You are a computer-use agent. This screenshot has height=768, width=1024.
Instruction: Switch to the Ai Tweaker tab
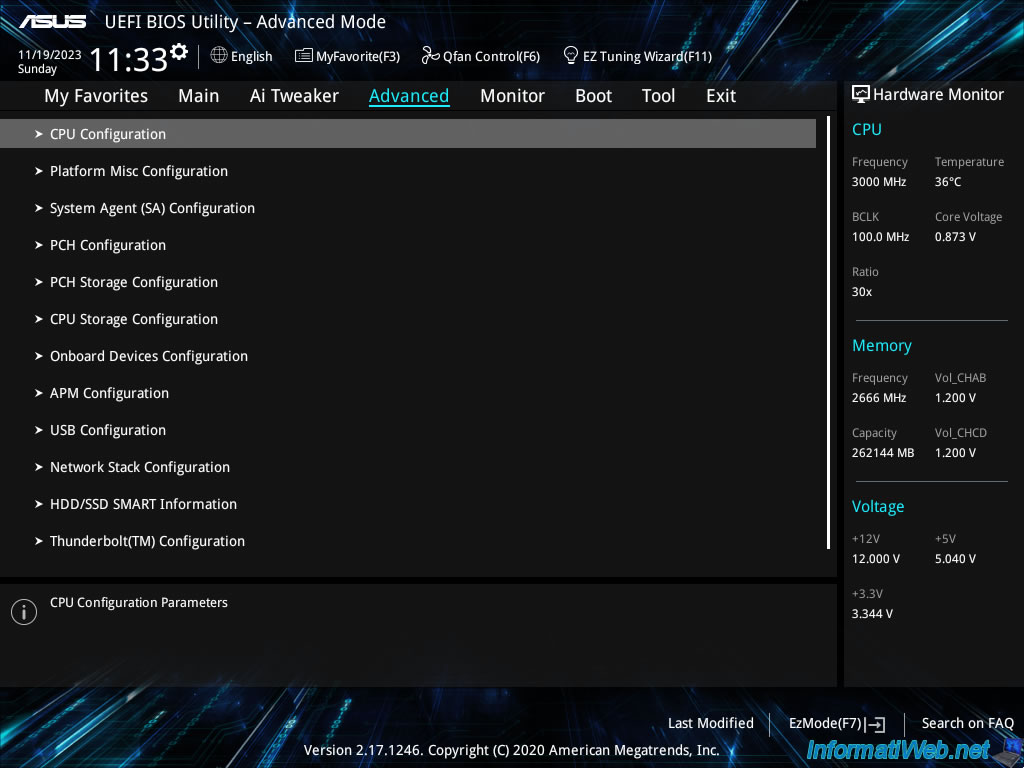tap(294, 95)
